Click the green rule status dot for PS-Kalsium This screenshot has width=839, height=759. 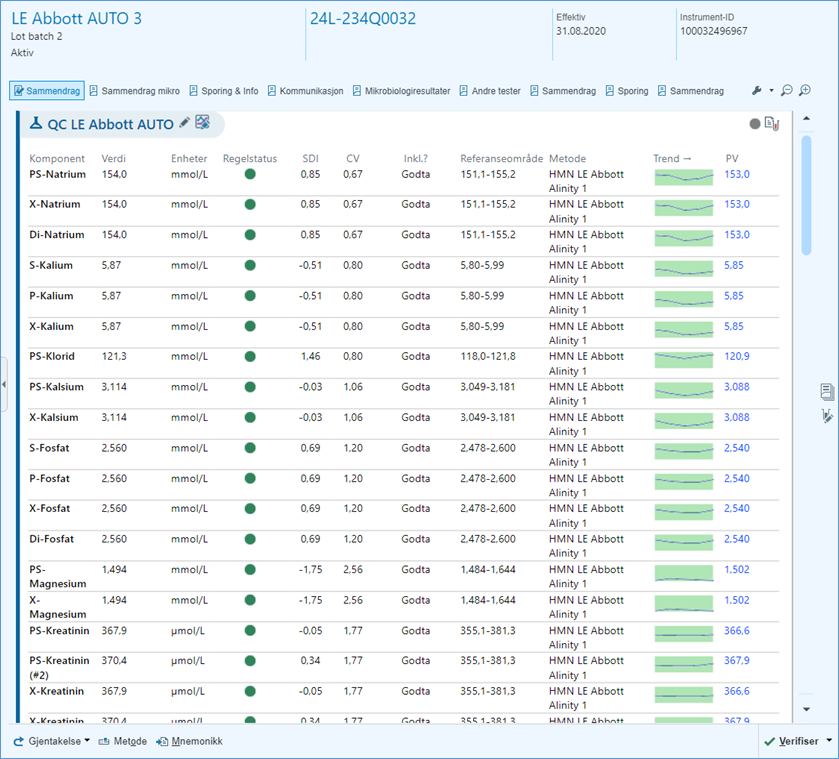[250, 387]
